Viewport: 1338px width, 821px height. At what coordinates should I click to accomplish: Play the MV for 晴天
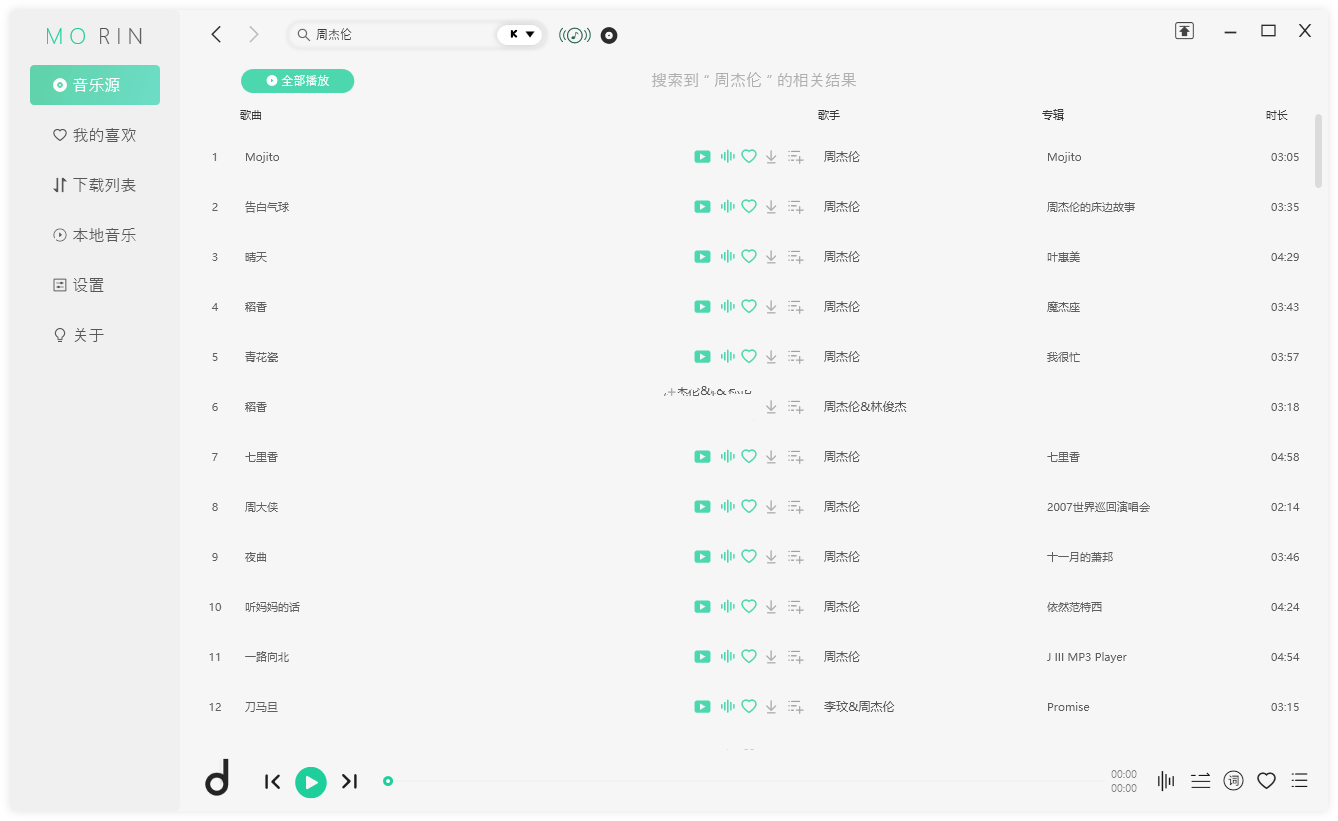pyautogui.click(x=702, y=257)
